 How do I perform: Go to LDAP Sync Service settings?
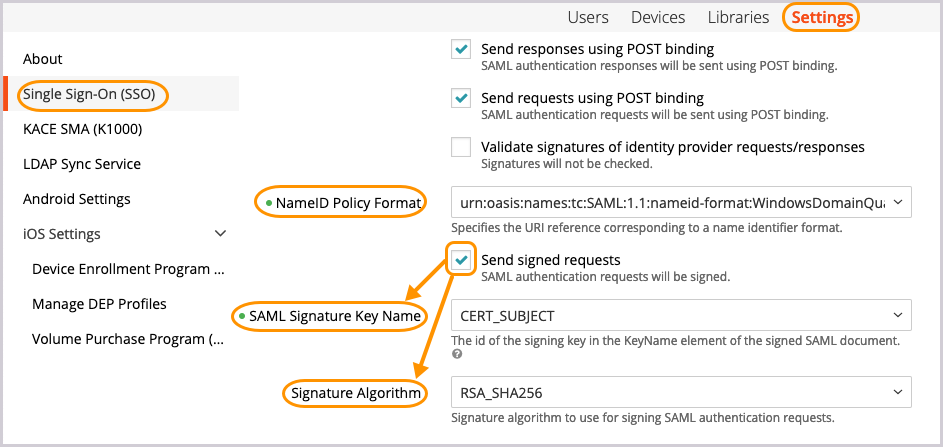(82, 164)
